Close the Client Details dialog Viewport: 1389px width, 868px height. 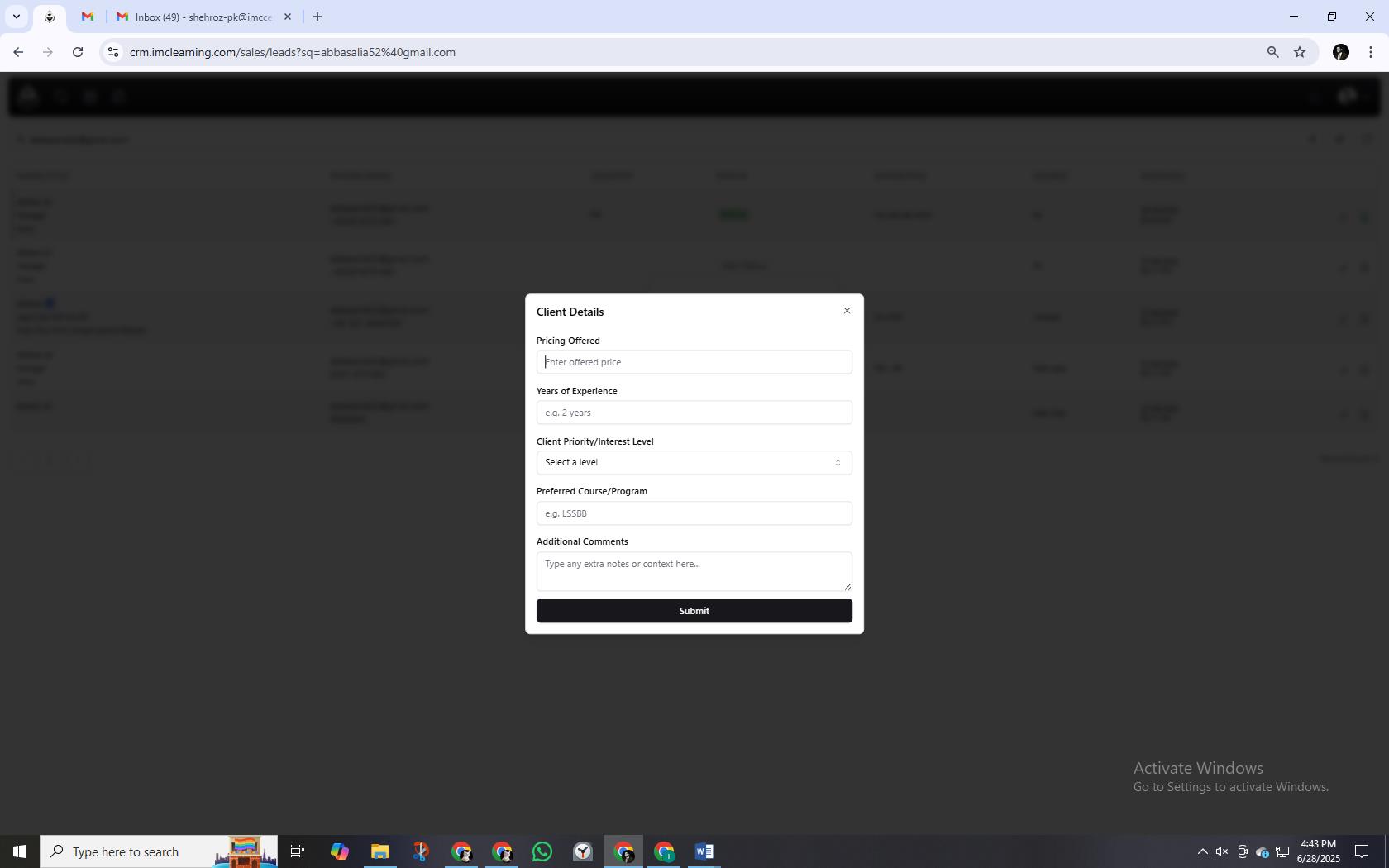coord(847,311)
